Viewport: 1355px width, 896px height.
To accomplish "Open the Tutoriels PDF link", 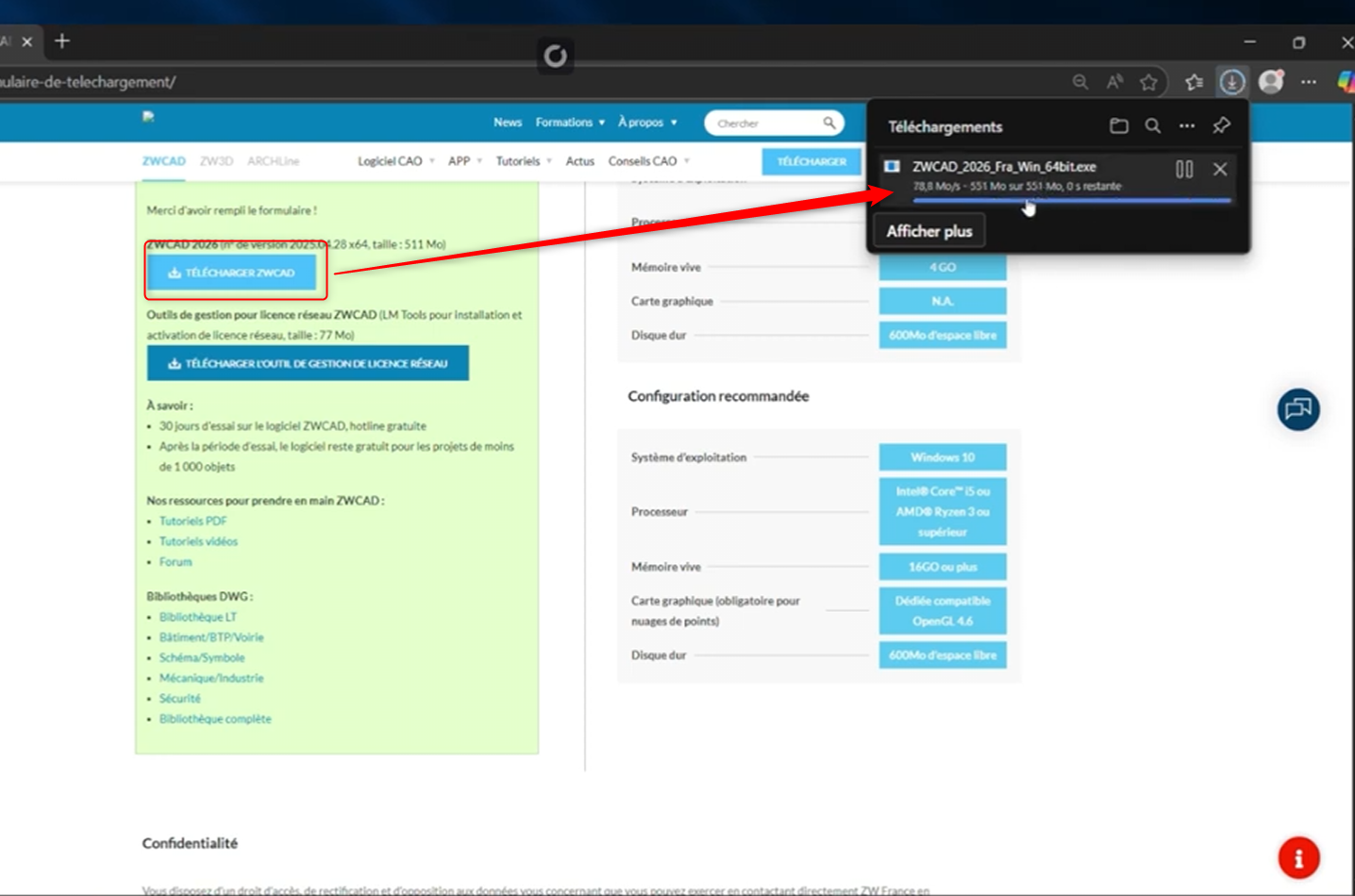I will coord(192,521).
